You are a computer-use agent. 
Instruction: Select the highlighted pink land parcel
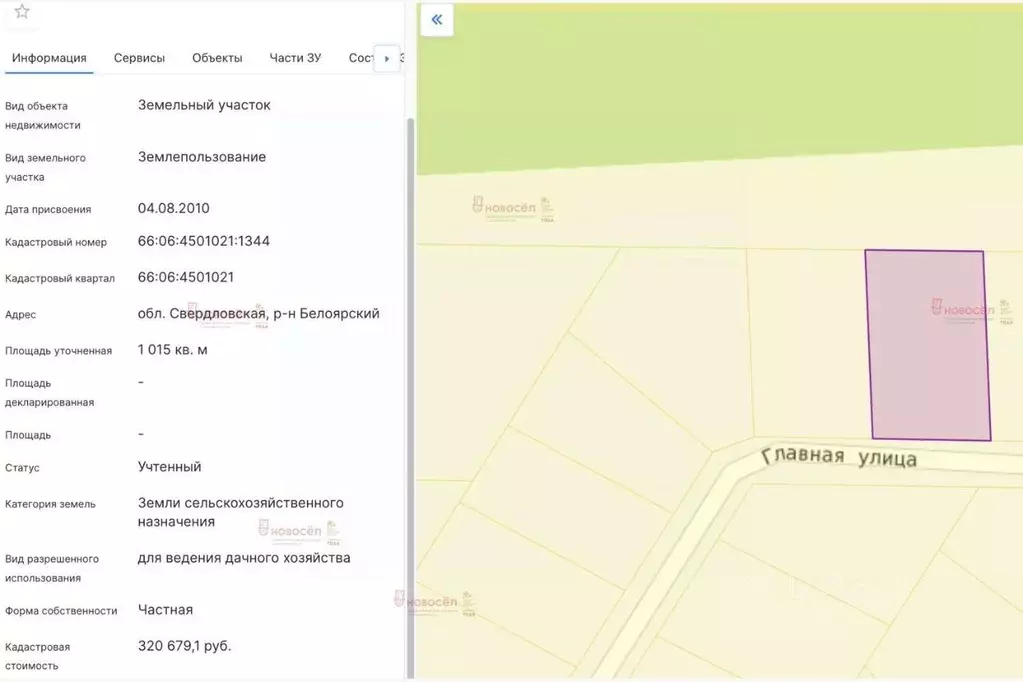tap(927, 345)
